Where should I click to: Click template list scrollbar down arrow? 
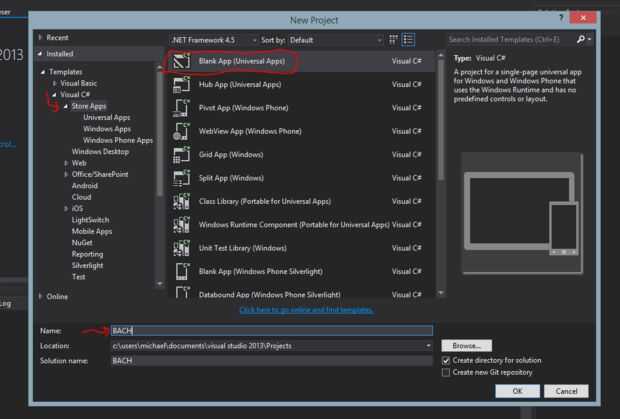[441, 293]
